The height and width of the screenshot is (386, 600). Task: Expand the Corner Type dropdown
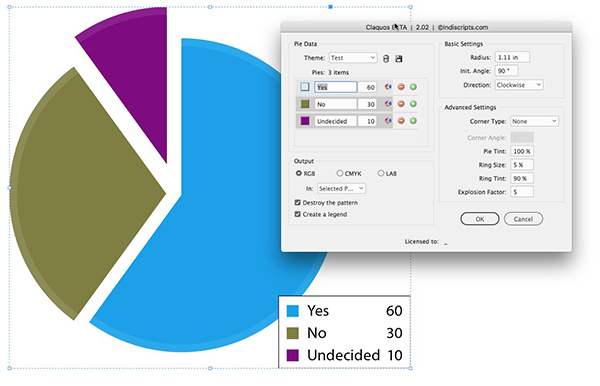tap(534, 121)
